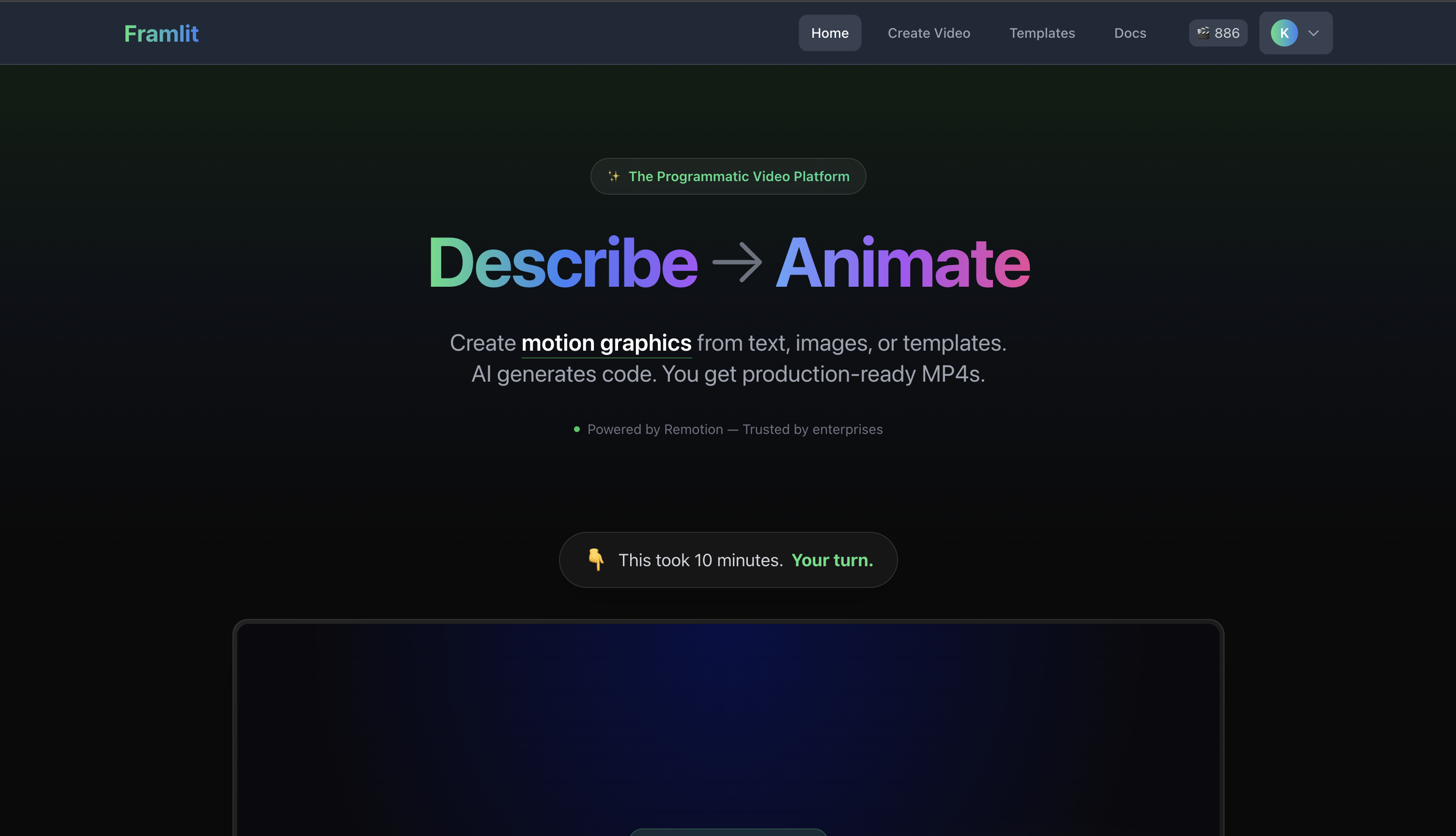
Task: Open the Docs link
Action: tap(1130, 33)
